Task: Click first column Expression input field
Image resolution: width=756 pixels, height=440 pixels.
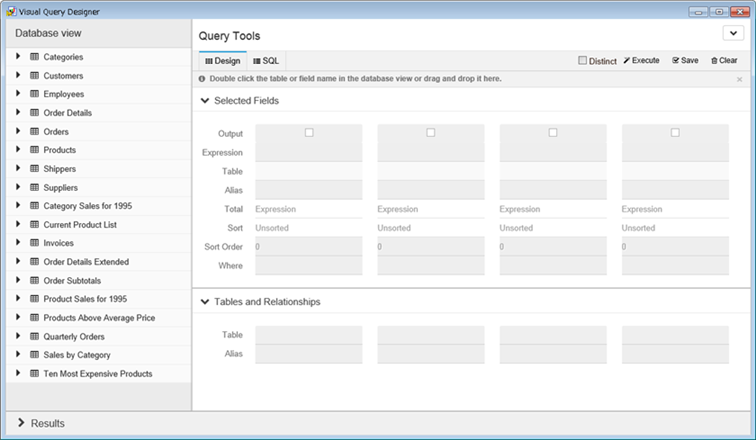Action: click(x=309, y=152)
